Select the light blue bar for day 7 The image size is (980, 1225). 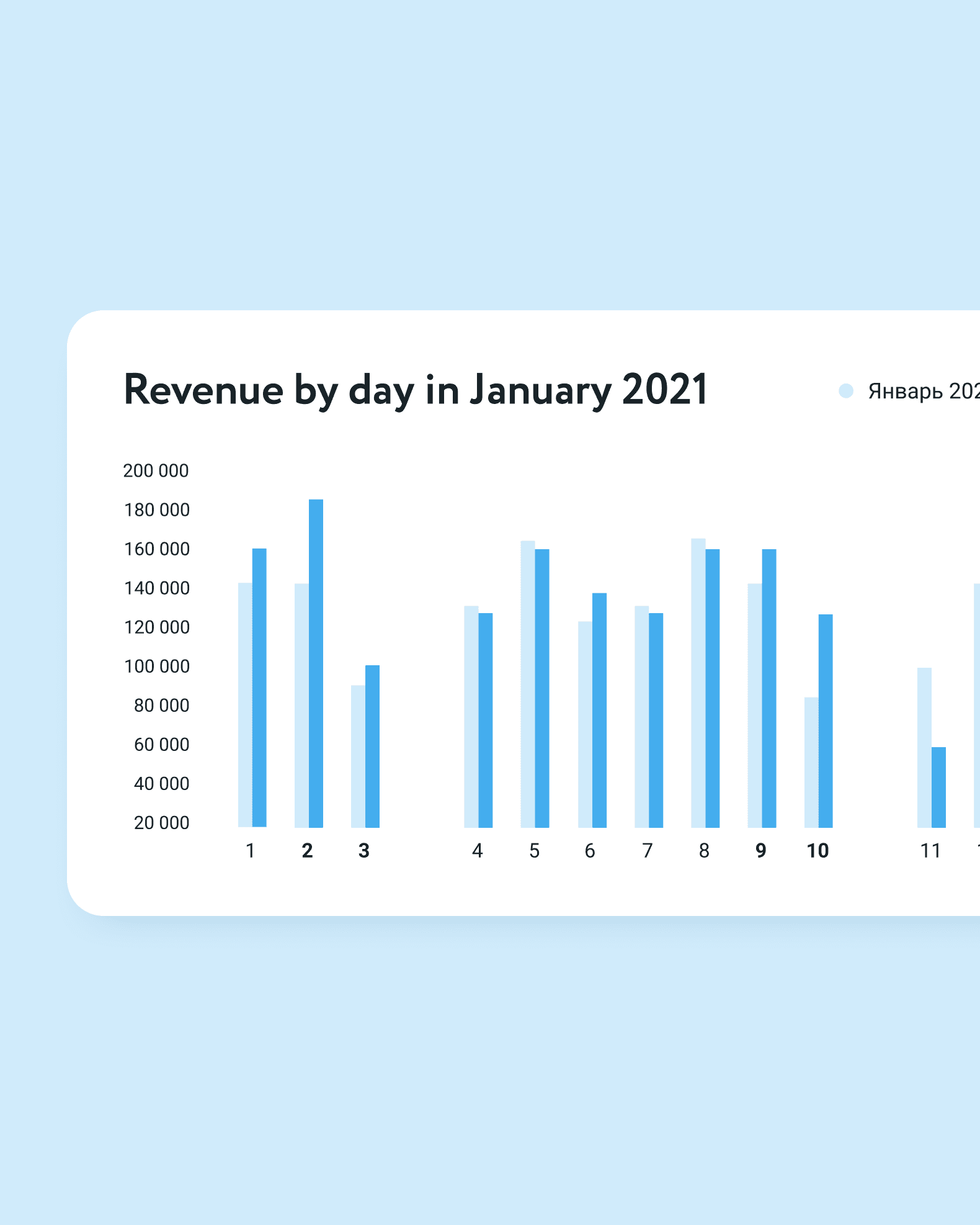[641, 717]
